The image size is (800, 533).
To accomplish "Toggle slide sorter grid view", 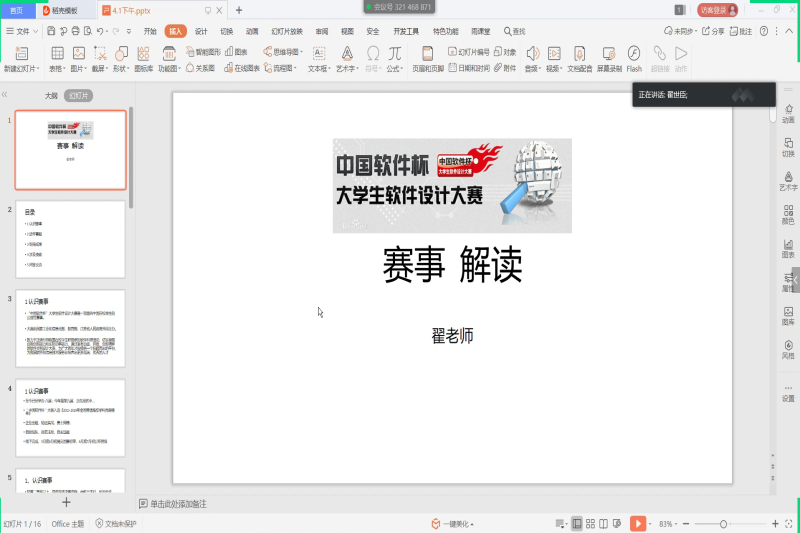I will 590,524.
